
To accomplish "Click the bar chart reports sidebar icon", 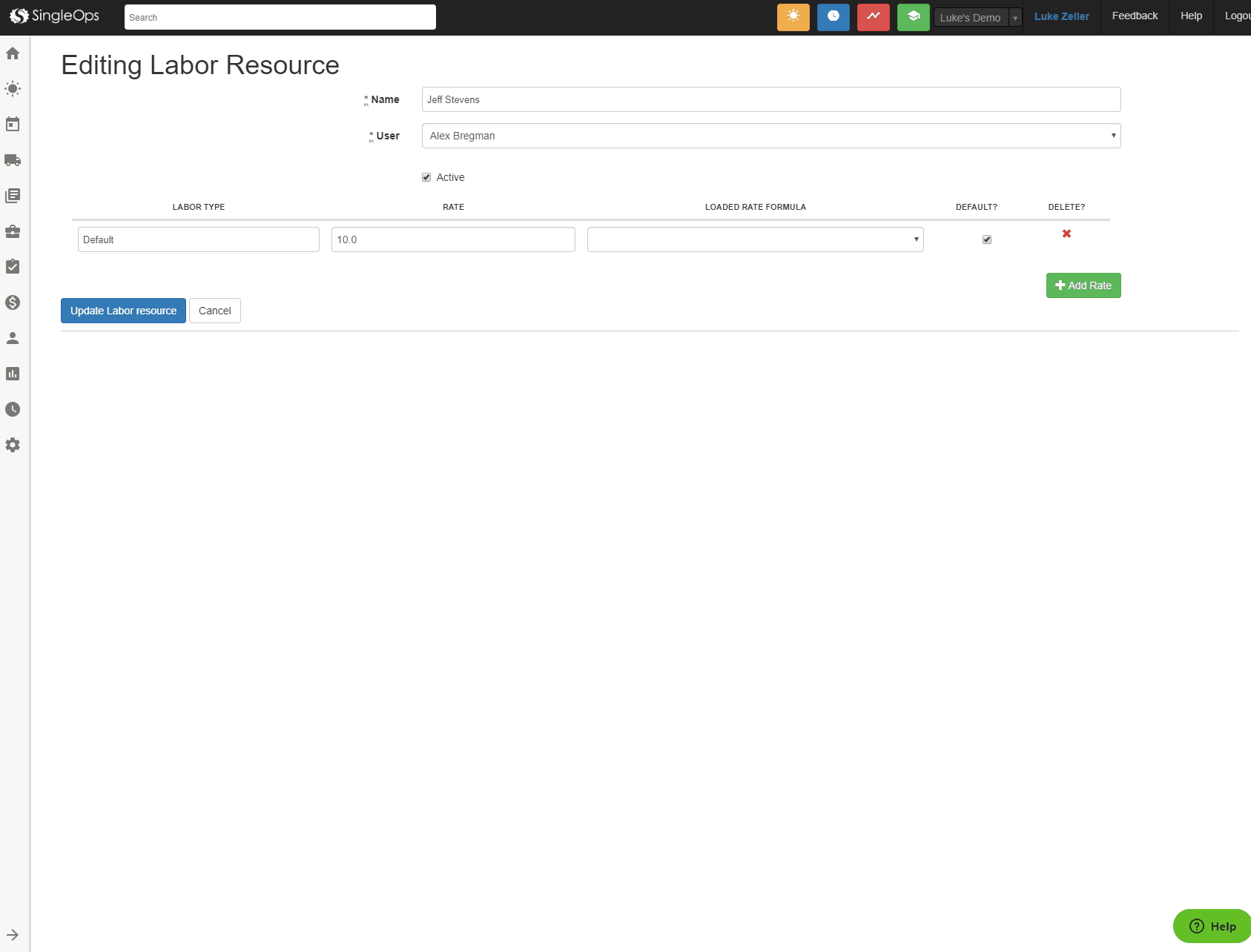I will coord(13,374).
